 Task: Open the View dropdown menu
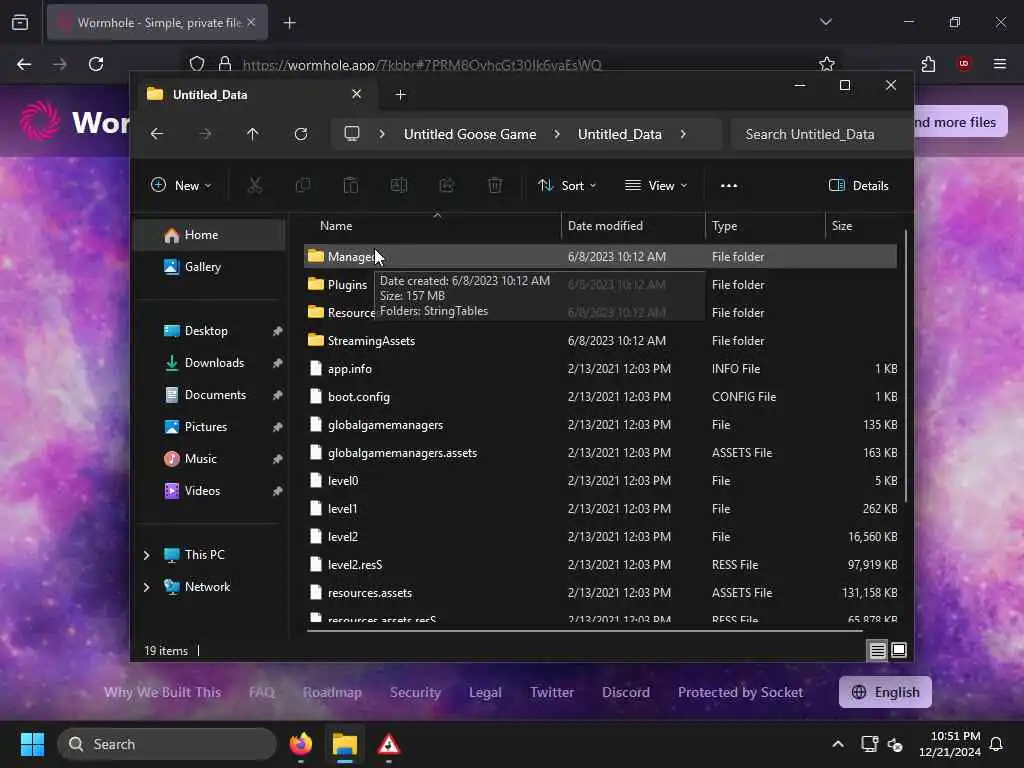pyautogui.click(x=656, y=185)
